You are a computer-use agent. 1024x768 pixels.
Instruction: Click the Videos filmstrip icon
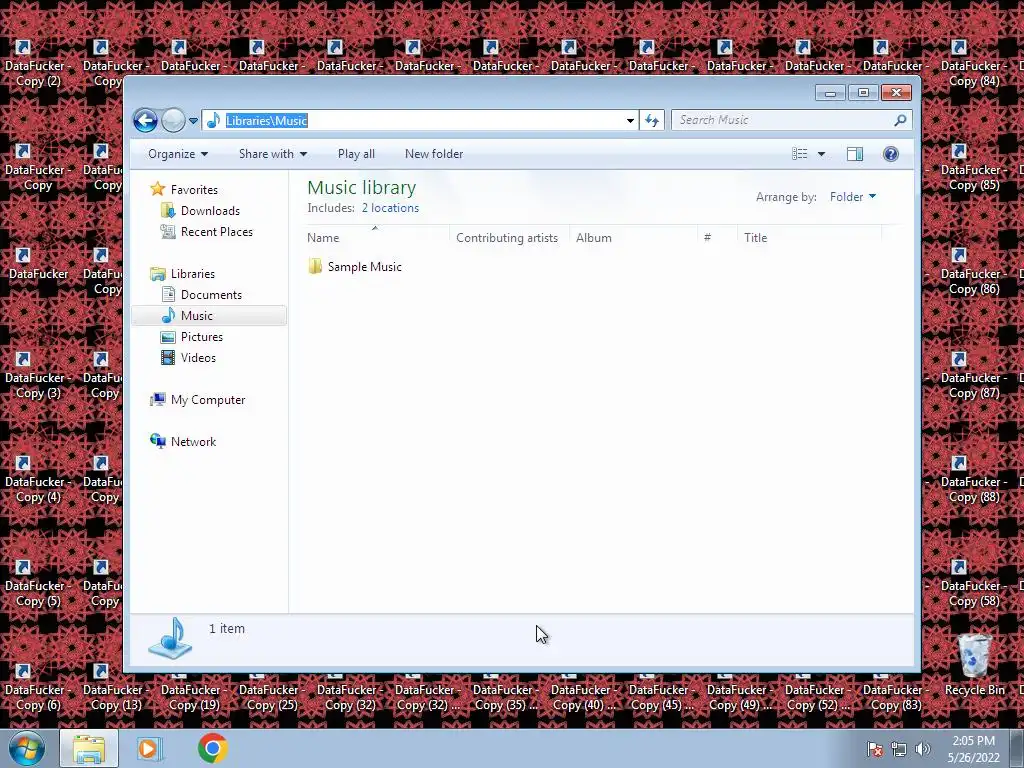click(x=168, y=358)
